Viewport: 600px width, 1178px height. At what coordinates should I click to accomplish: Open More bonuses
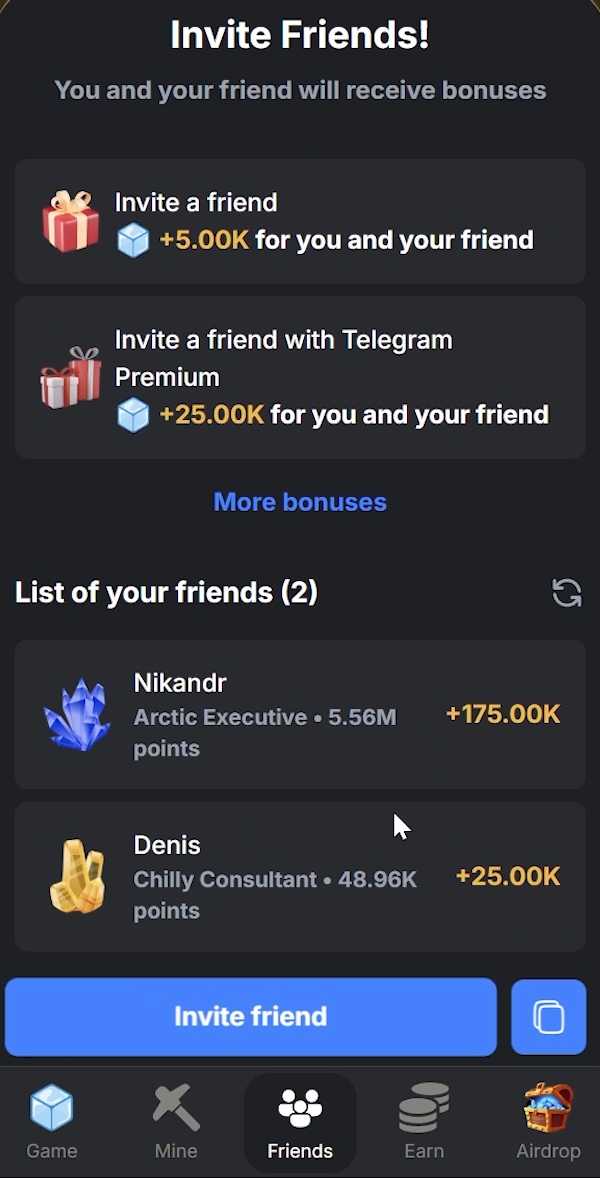300,502
